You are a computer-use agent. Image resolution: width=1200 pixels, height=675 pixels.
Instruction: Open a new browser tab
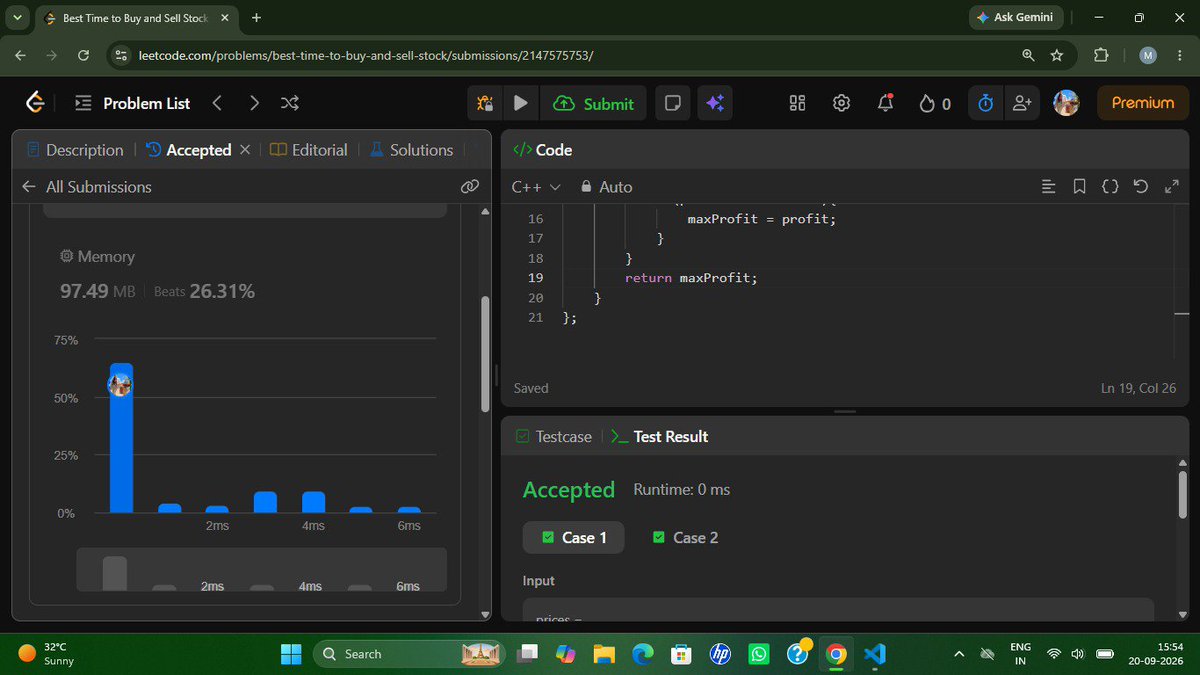(257, 18)
